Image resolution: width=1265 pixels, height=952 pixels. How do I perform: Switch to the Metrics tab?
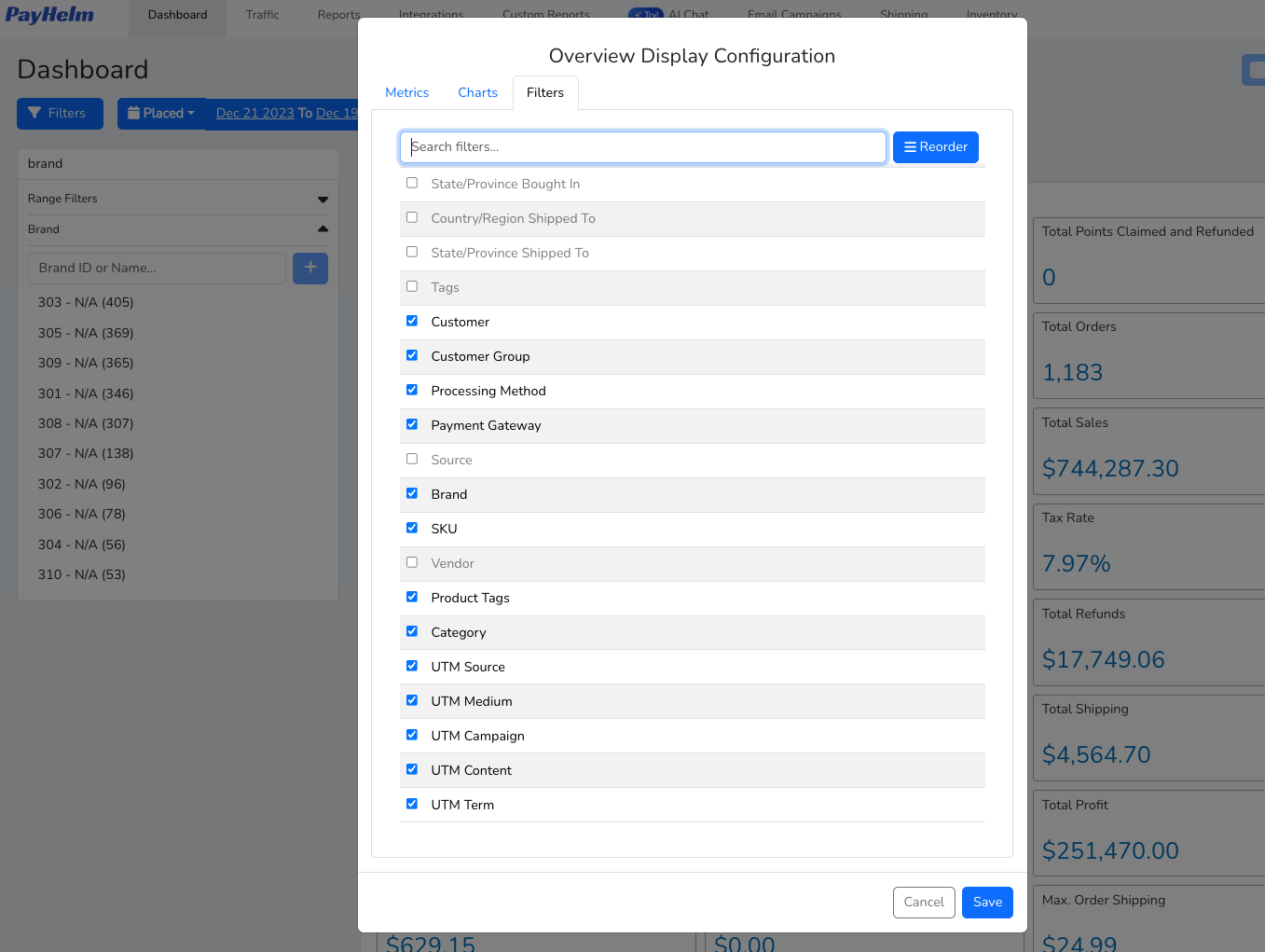point(407,93)
